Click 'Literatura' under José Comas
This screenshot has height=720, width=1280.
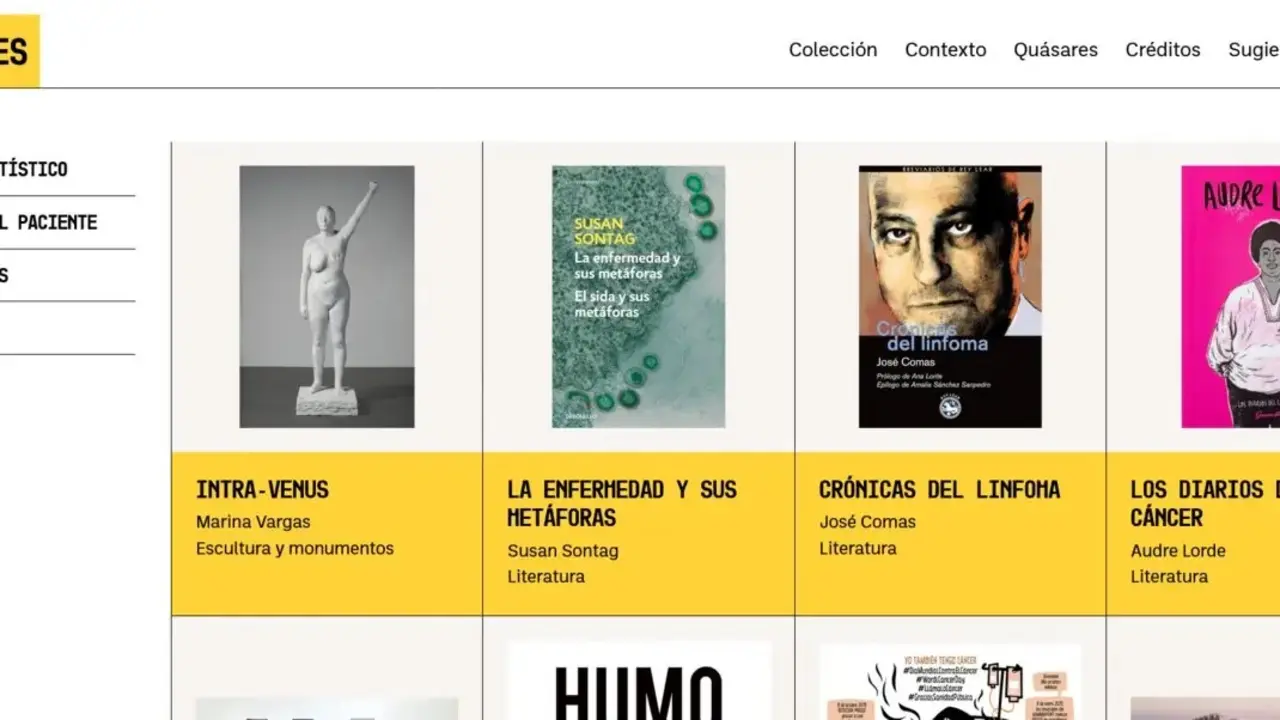pos(858,548)
